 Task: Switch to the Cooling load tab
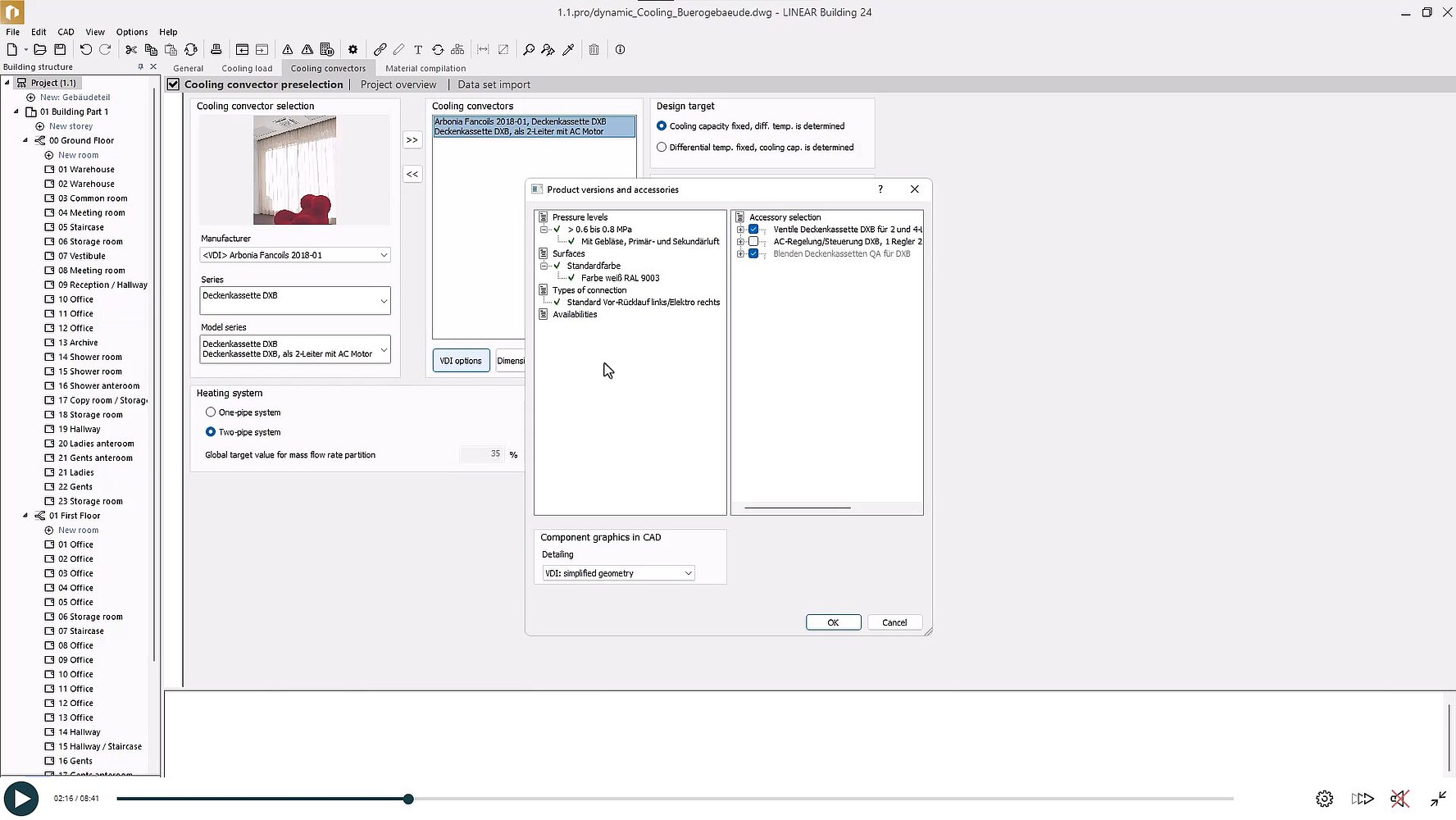tap(247, 69)
